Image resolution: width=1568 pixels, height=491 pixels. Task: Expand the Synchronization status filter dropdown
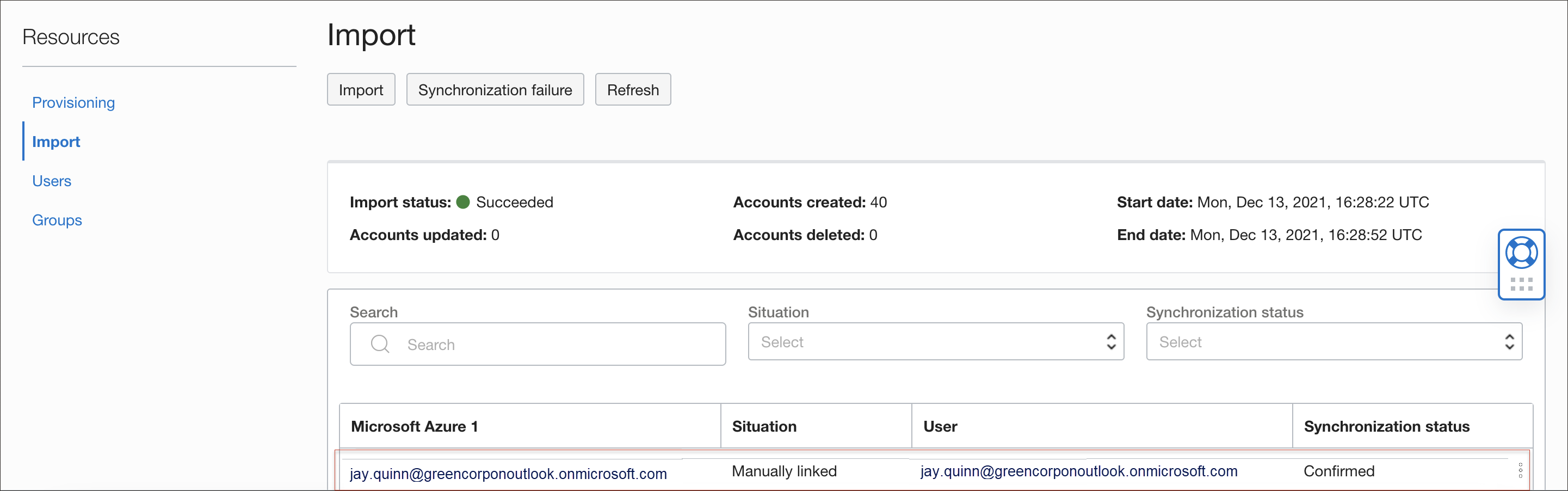click(1333, 342)
